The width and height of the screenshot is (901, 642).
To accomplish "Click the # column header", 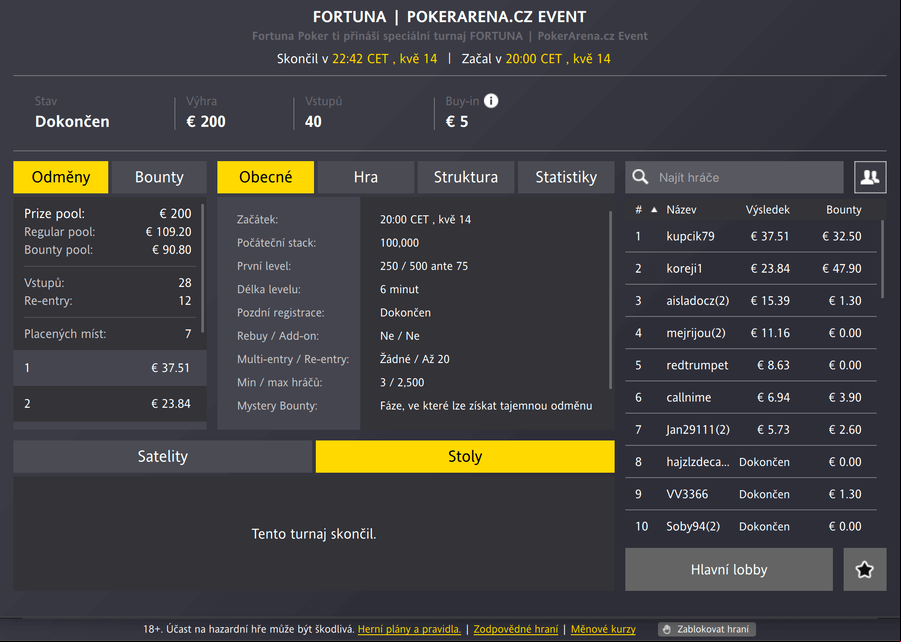I will [638, 210].
